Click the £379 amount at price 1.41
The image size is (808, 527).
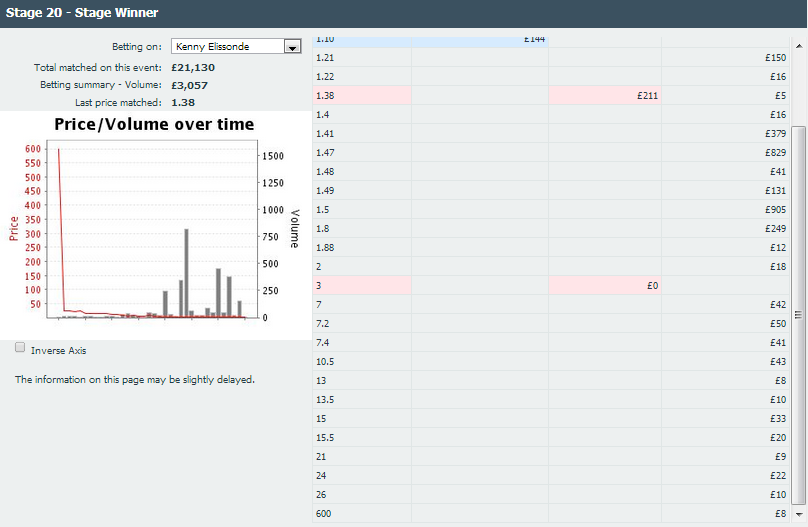click(772, 134)
